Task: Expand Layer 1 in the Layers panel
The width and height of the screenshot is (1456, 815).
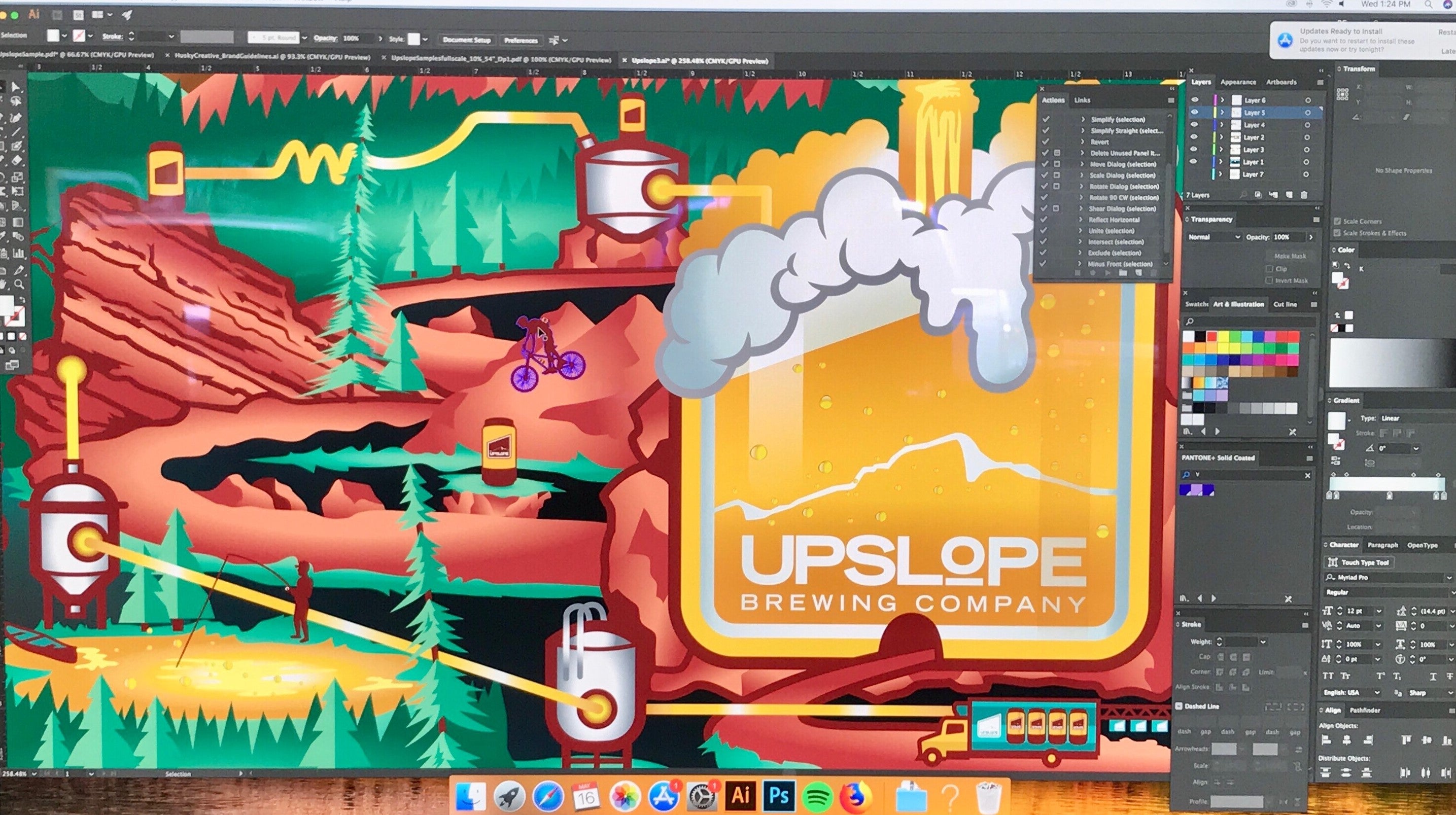Action: click(1222, 162)
